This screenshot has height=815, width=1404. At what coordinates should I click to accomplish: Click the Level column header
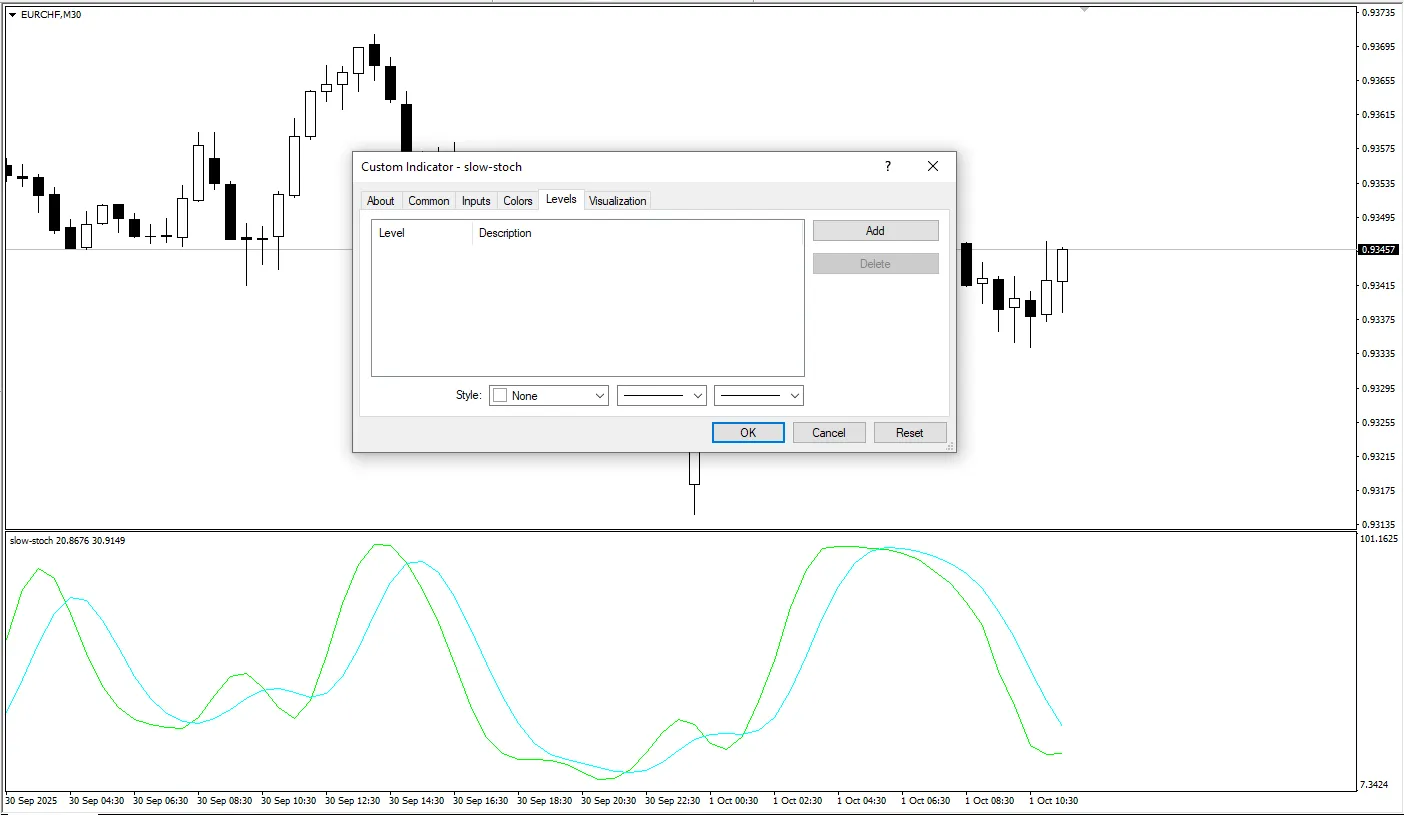pos(392,233)
